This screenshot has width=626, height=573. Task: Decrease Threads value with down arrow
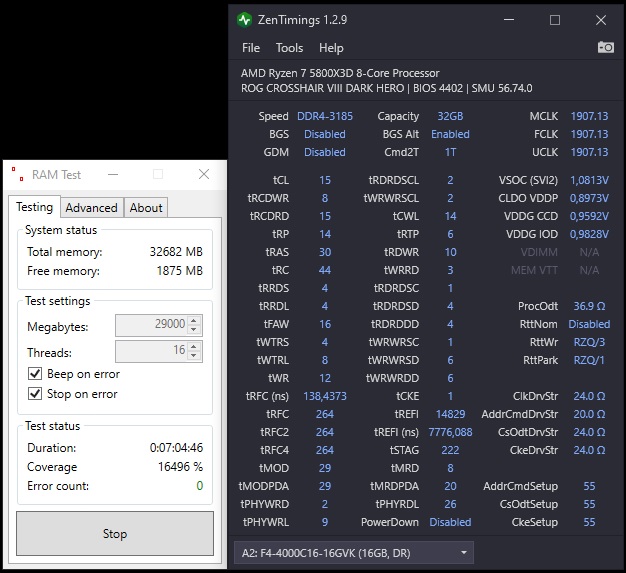click(194, 356)
